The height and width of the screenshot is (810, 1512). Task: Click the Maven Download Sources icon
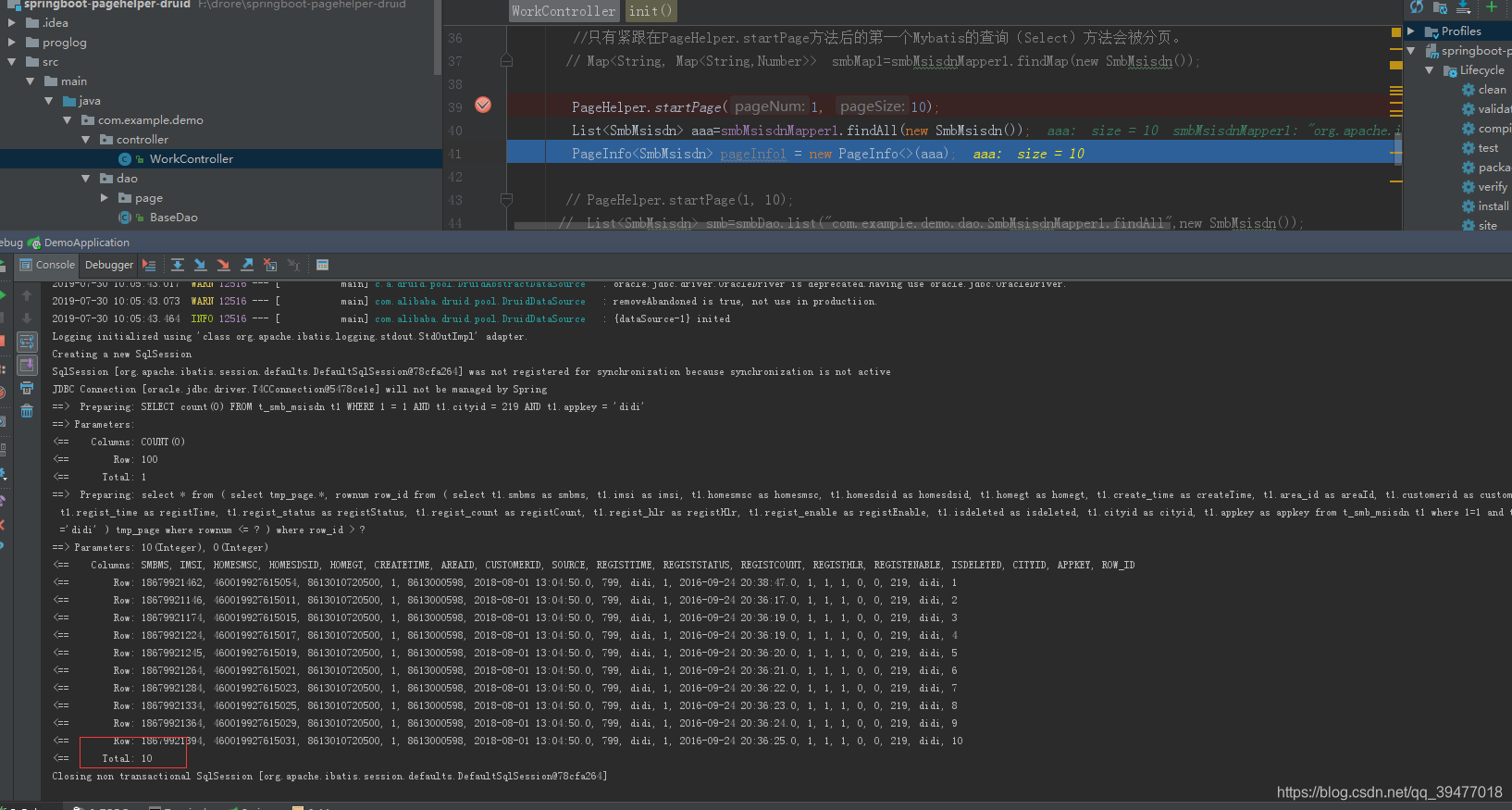1463,7
